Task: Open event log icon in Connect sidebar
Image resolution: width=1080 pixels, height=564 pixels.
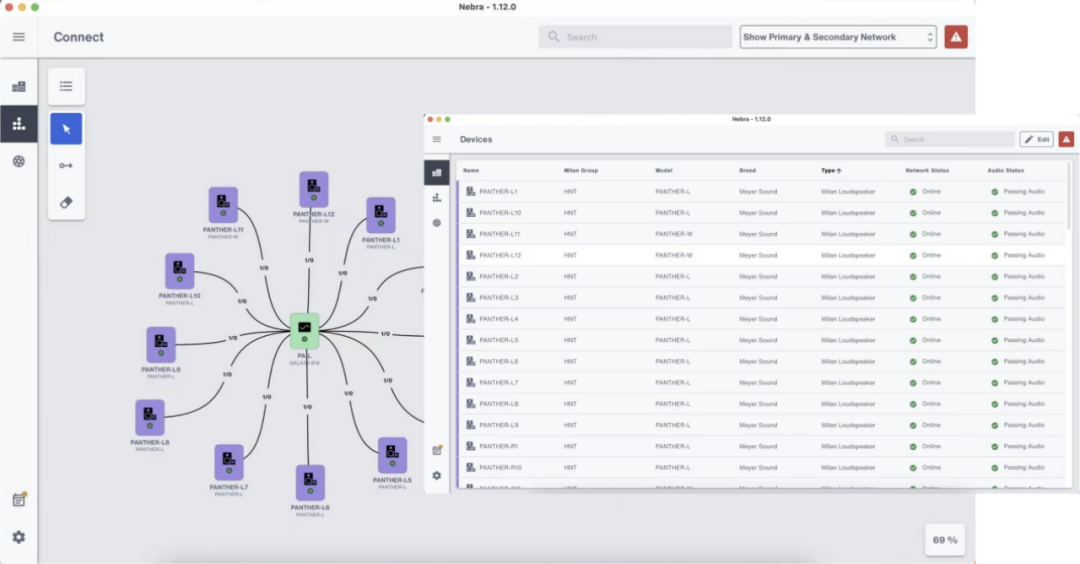Action: tap(18, 499)
